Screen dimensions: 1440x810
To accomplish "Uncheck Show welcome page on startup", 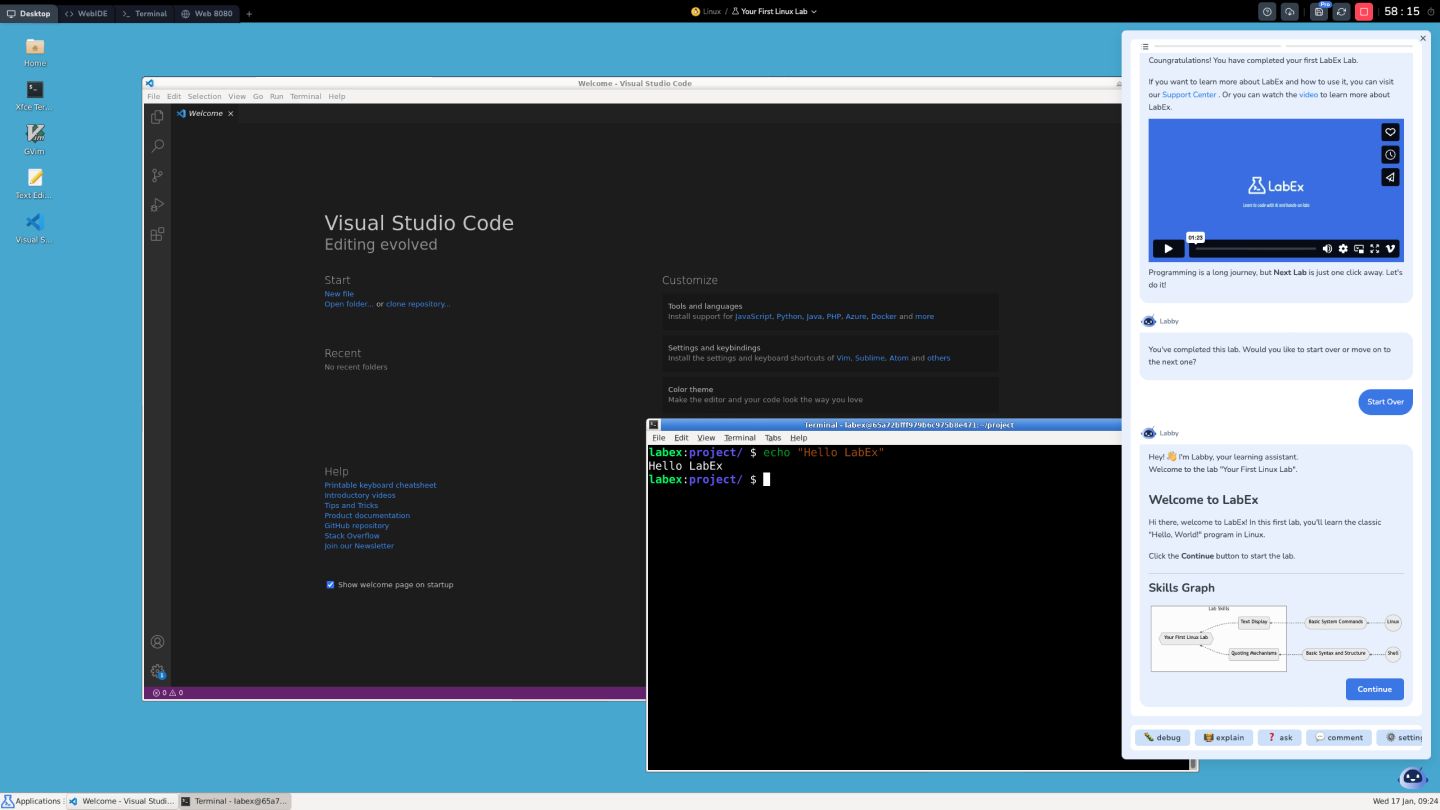I will coord(330,585).
